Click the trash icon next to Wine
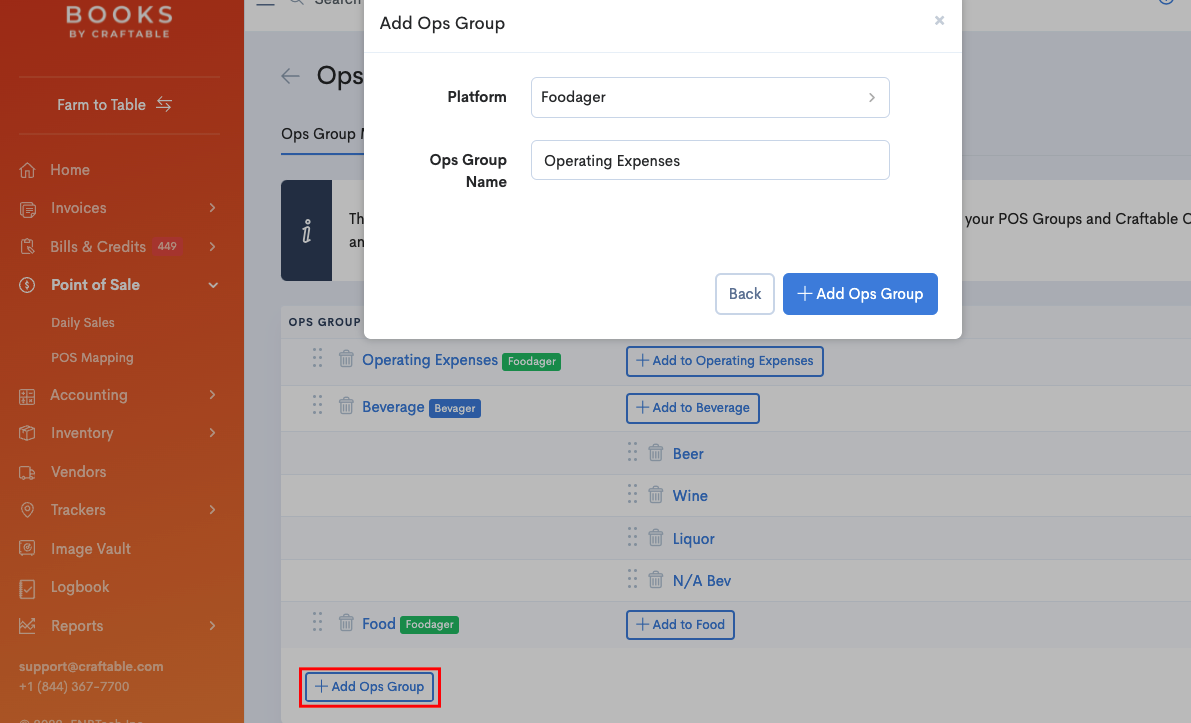This screenshot has width=1191, height=723. pyautogui.click(x=656, y=494)
